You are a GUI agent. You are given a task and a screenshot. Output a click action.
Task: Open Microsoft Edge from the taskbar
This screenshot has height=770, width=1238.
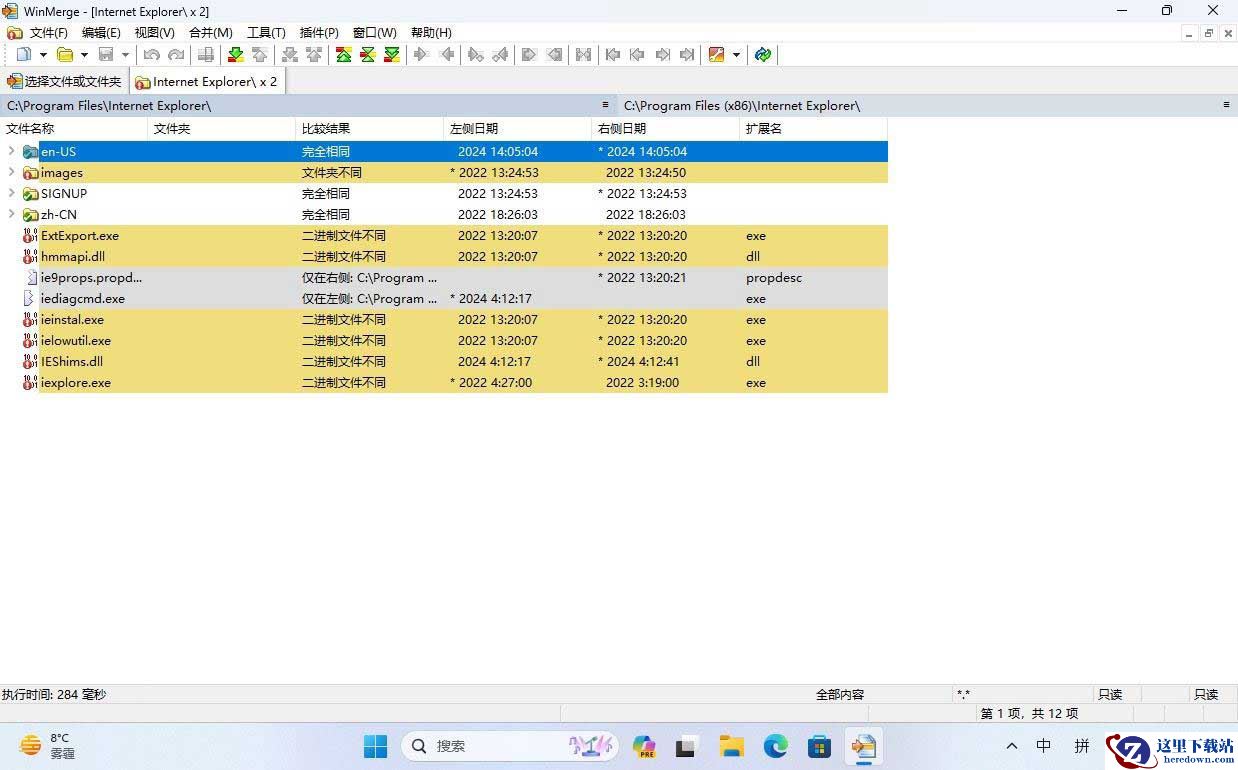click(x=776, y=746)
